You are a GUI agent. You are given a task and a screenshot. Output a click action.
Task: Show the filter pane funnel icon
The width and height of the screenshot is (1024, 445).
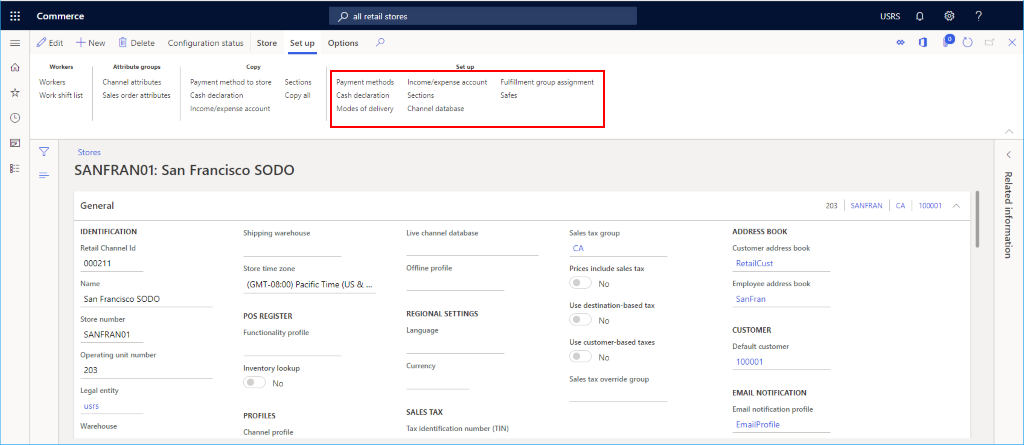(44, 151)
